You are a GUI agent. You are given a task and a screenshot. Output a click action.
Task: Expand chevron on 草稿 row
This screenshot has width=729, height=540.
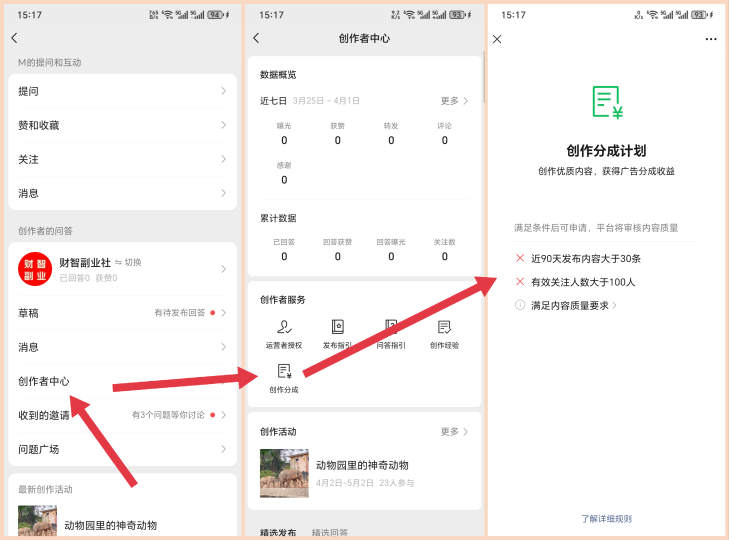[224, 313]
